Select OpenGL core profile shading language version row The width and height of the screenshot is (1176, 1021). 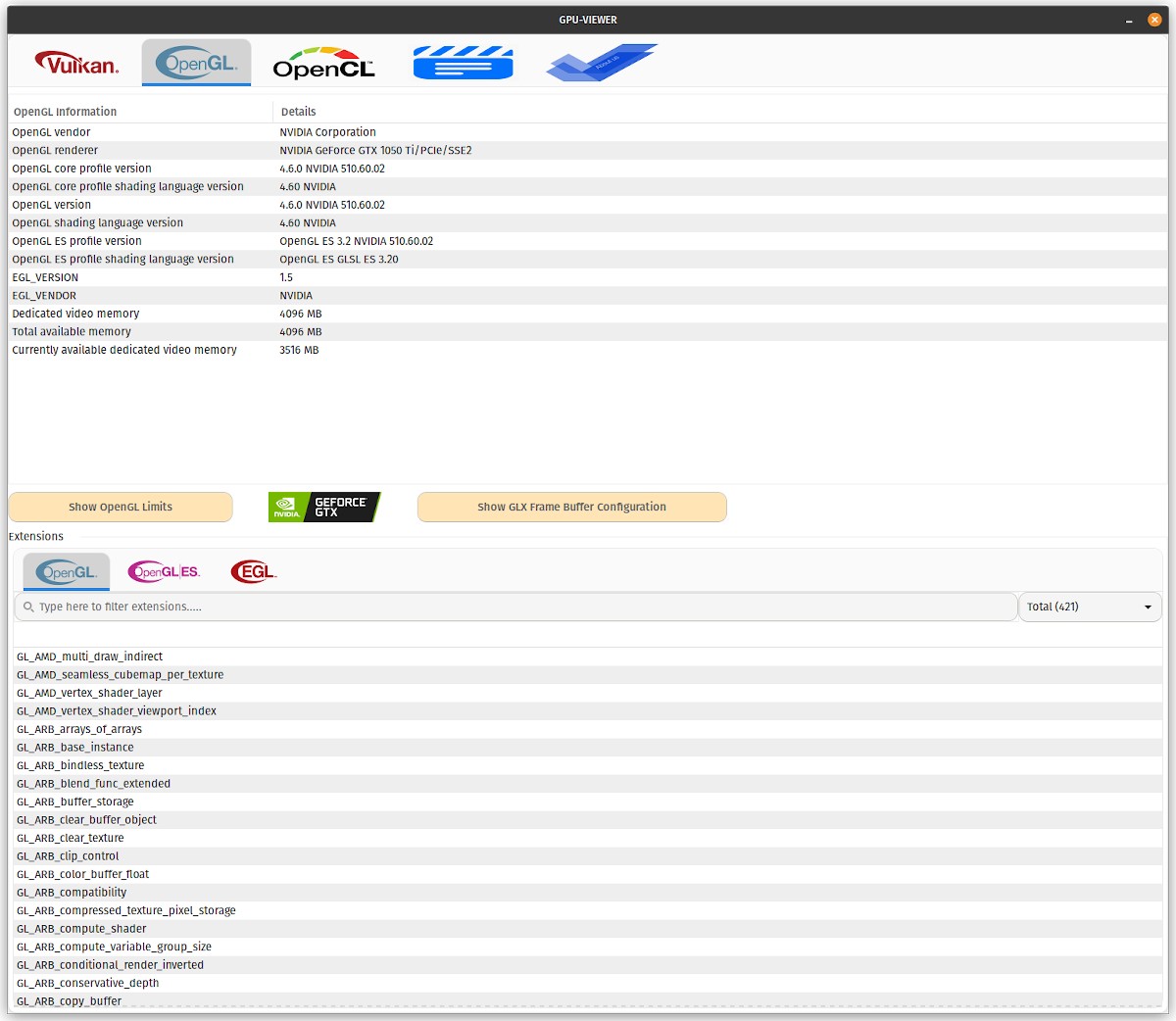[588, 186]
